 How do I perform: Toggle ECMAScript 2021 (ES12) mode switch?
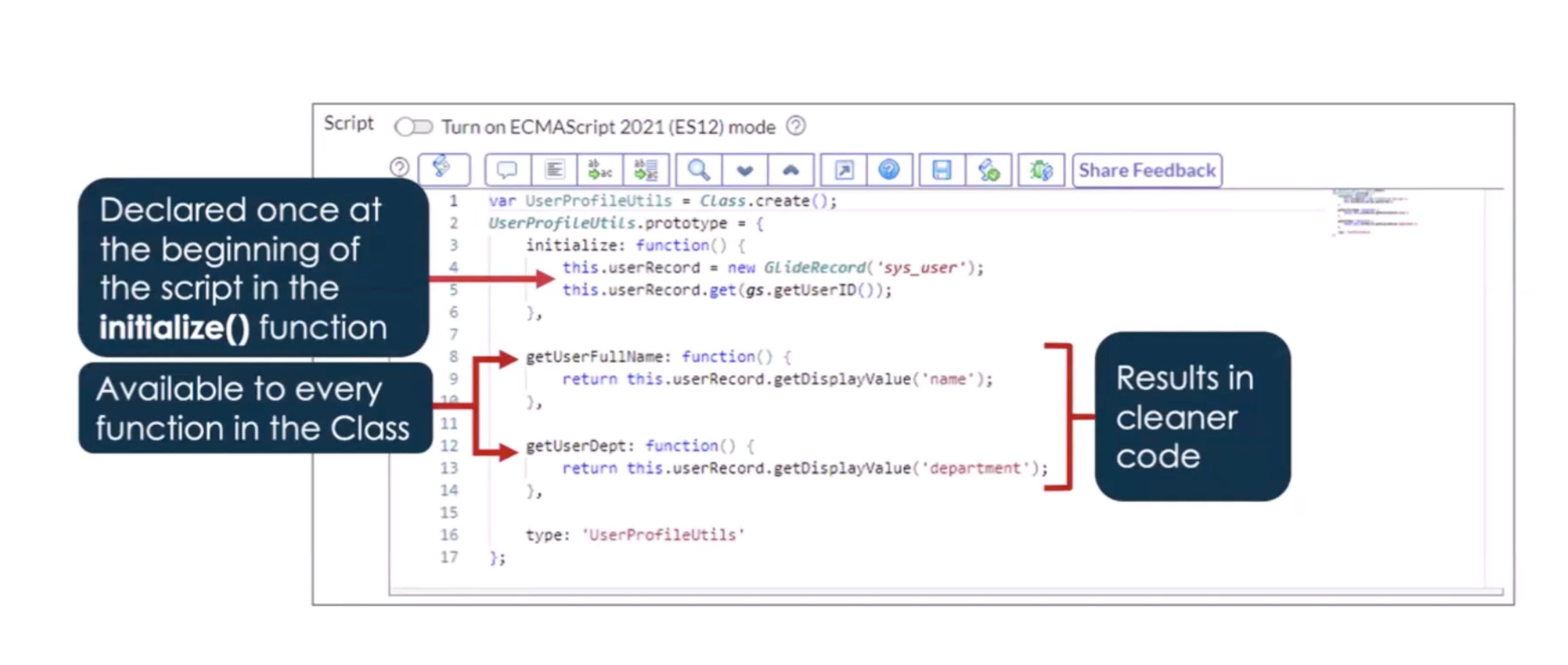413,127
